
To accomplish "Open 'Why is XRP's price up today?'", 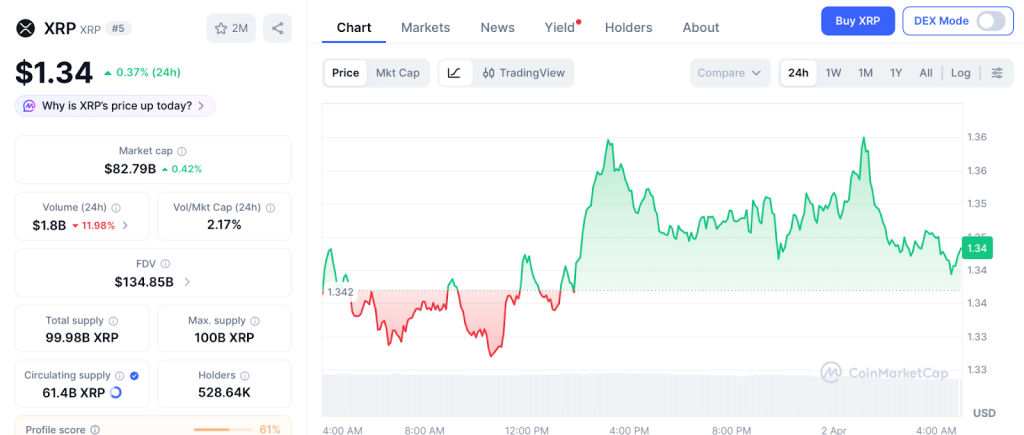I will pos(116,106).
